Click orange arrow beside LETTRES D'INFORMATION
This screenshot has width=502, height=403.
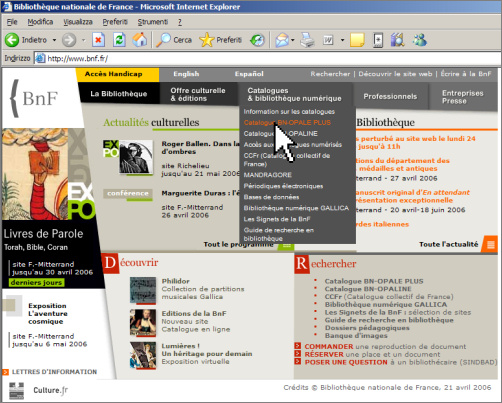pyautogui.click(x=5, y=372)
